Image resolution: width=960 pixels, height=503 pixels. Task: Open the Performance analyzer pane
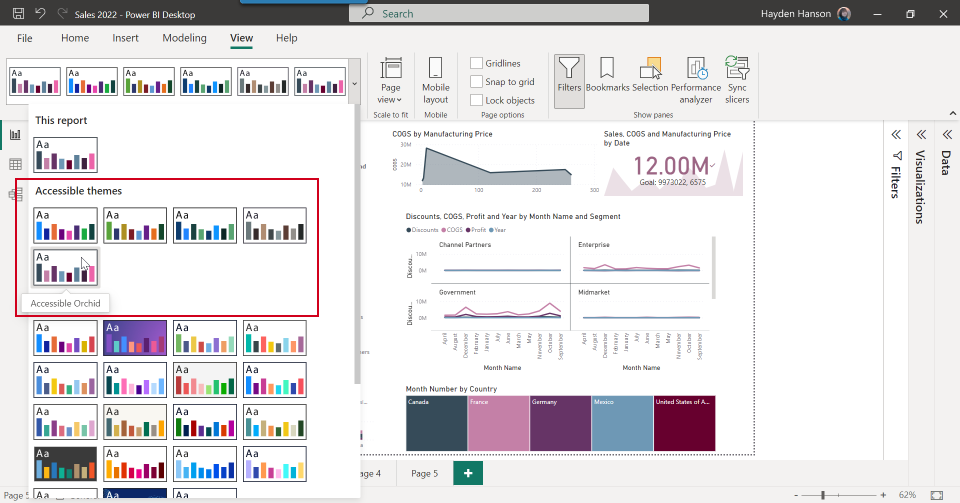[x=696, y=81]
